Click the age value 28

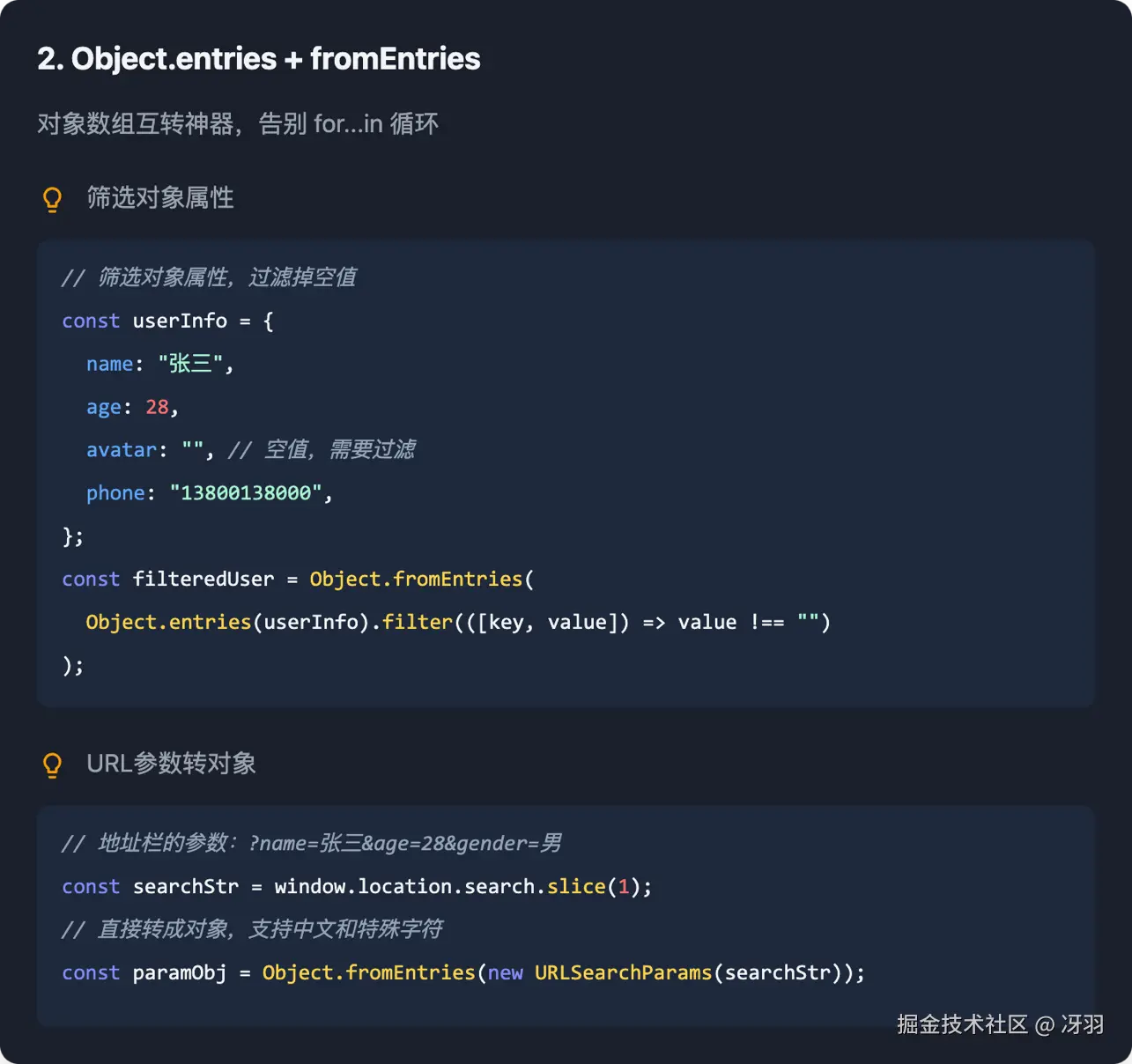(x=157, y=407)
